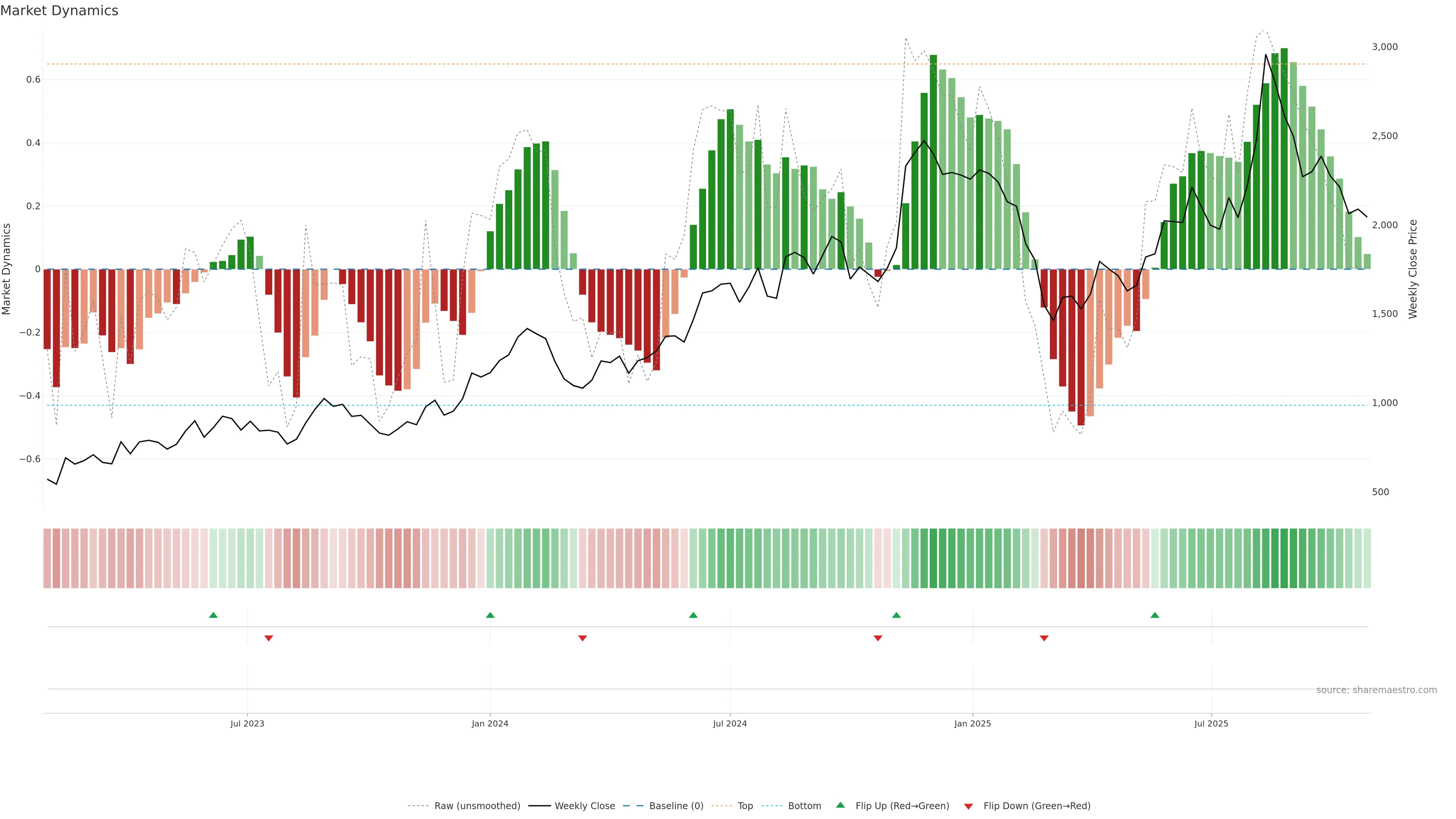
Task: Click the 3,000 right-axis price label
Action: [x=1384, y=47]
